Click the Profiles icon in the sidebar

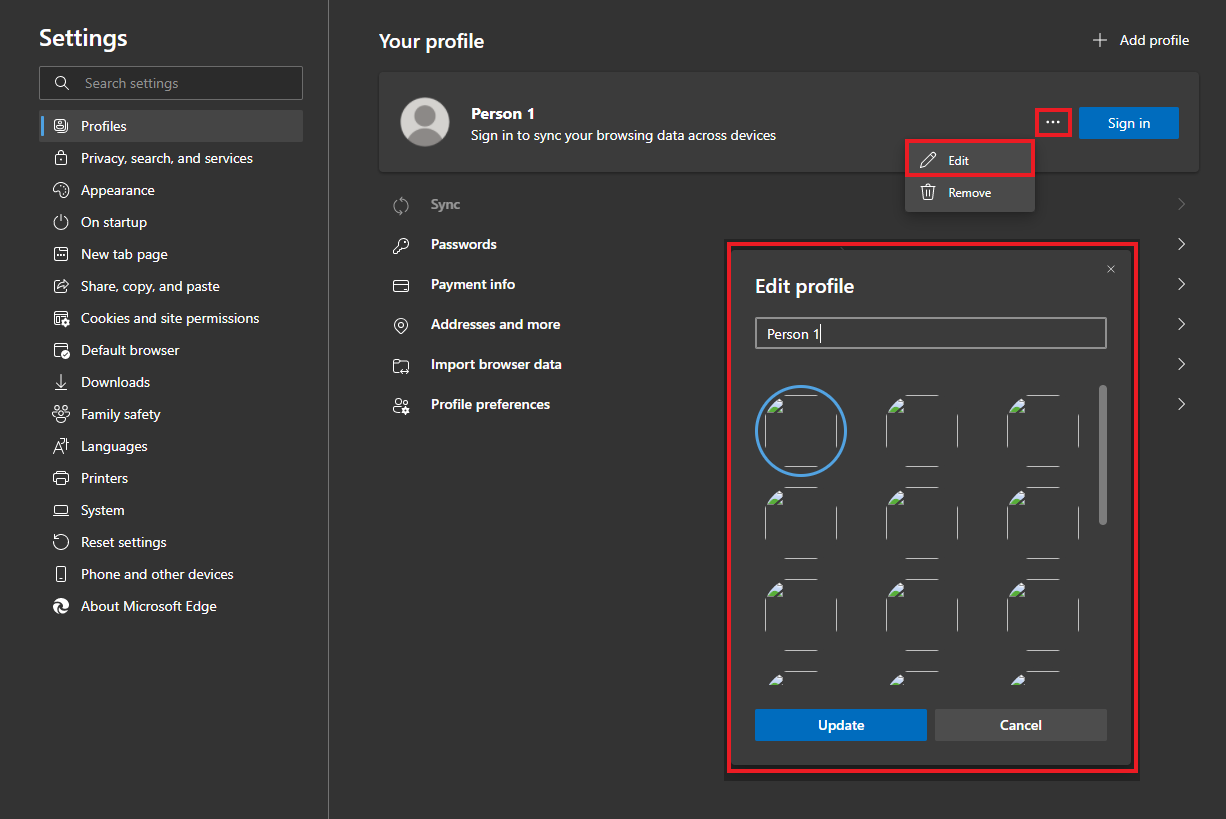coord(62,126)
